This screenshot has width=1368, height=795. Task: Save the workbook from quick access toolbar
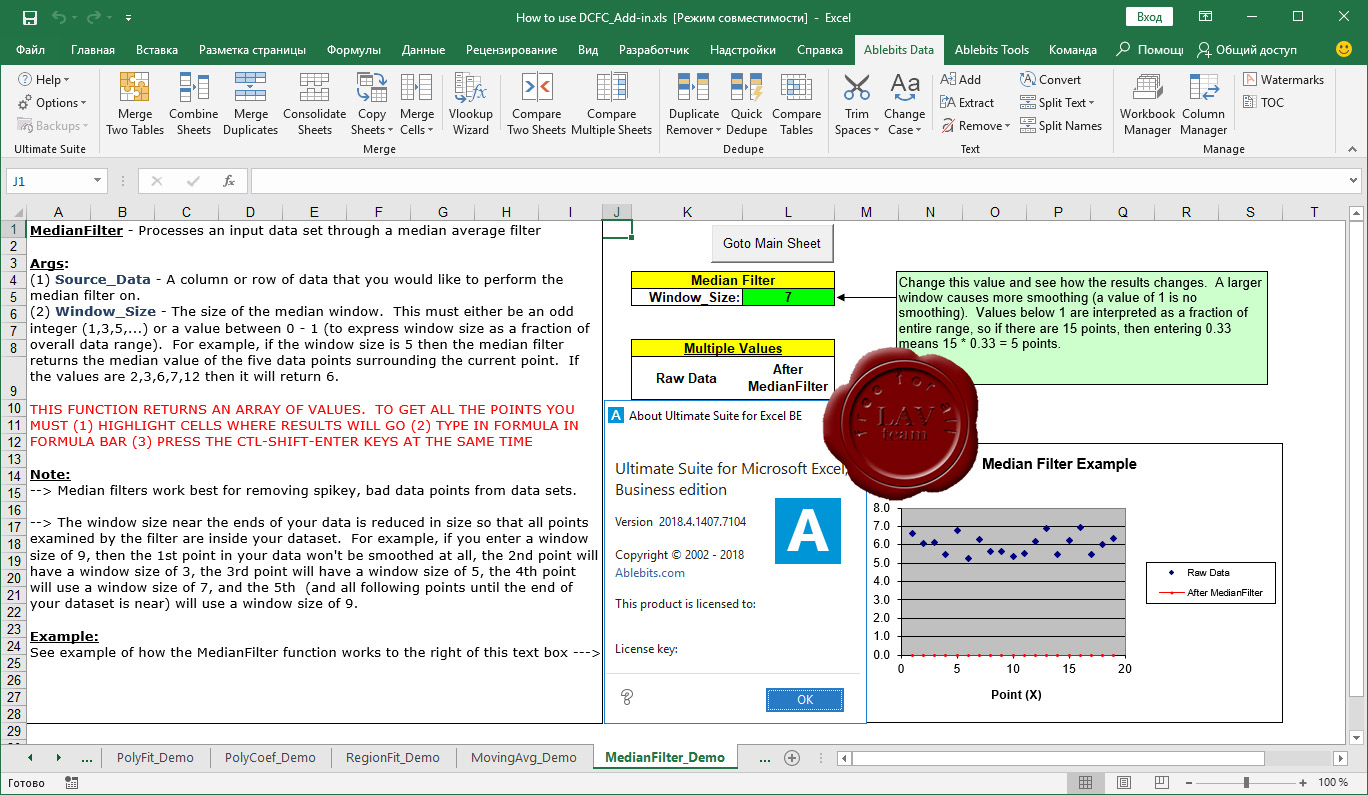pos(29,17)
